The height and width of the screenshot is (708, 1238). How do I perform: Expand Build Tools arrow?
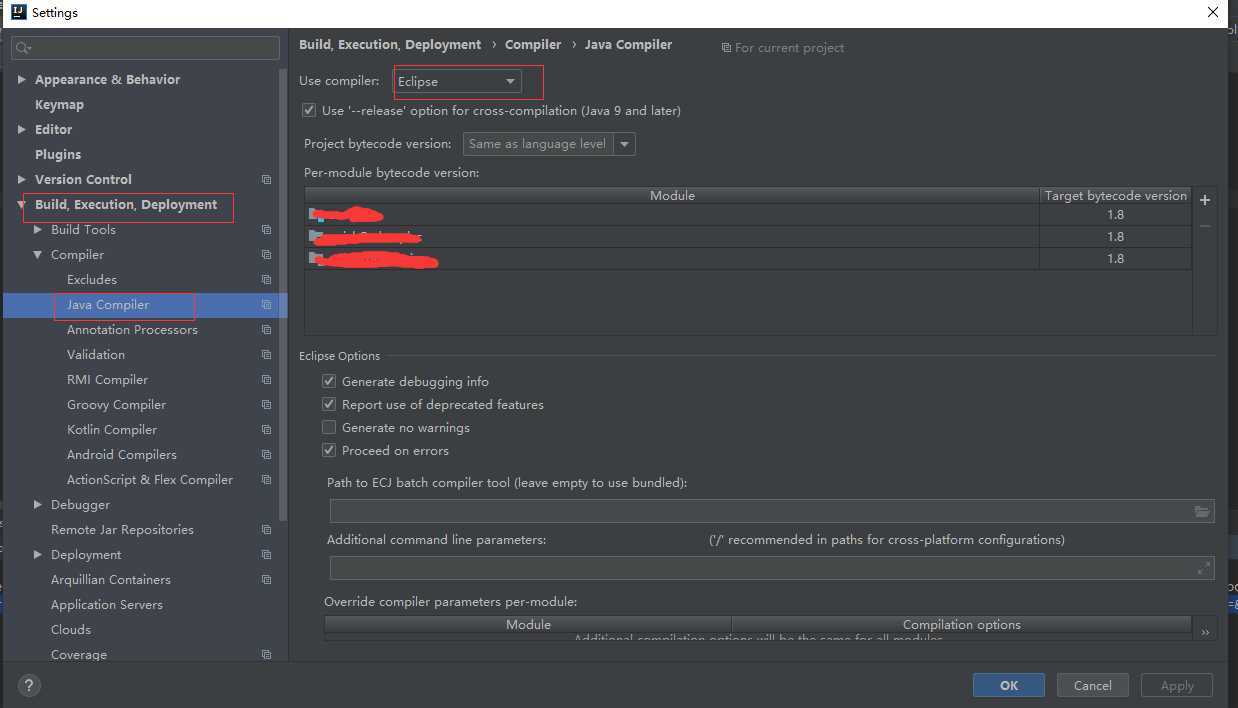click(38, 230)
